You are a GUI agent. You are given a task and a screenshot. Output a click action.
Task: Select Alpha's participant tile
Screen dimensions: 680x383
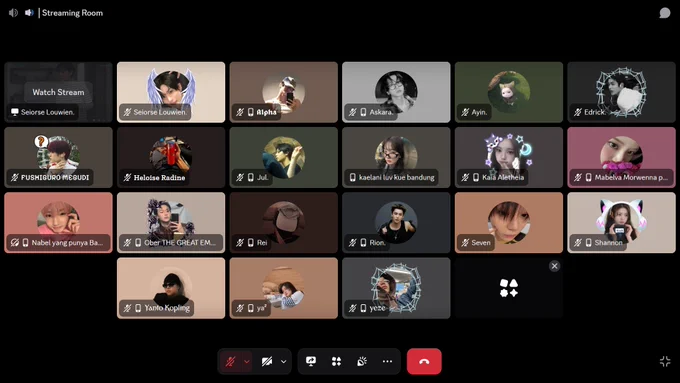284,92
